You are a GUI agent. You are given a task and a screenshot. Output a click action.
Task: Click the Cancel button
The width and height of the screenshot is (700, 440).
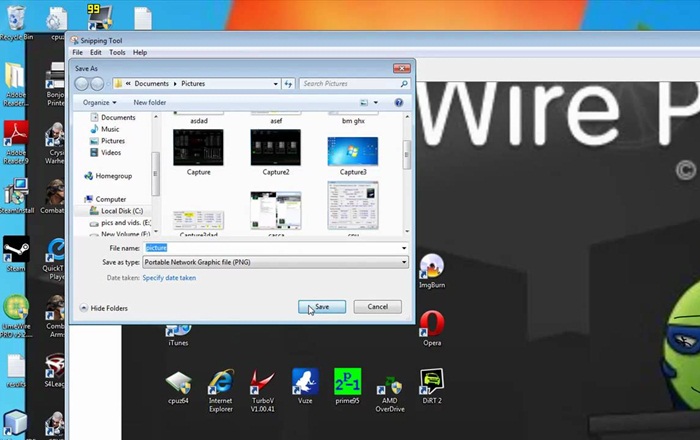click(x=378, y=307)
